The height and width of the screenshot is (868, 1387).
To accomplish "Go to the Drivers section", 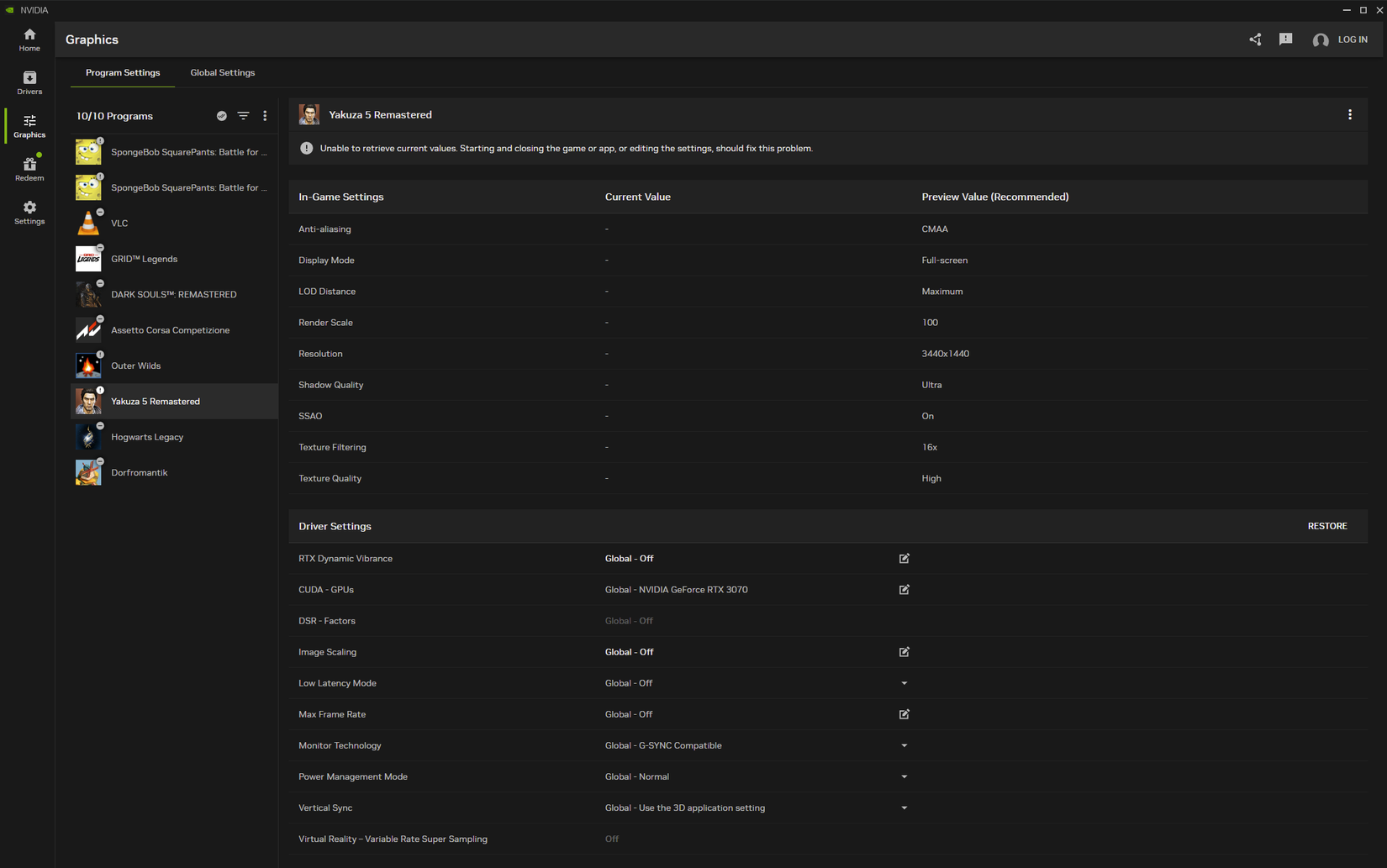I will (x=29, y=82).
